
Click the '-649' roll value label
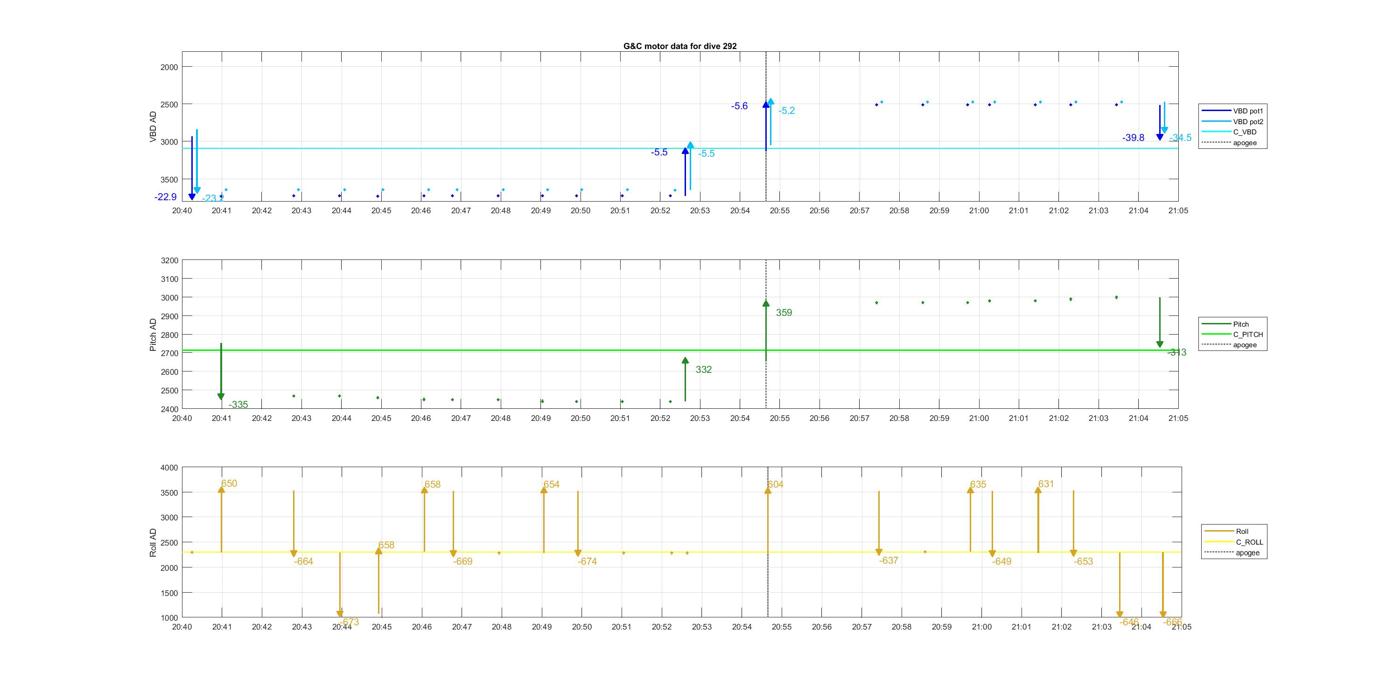[x=1002, y=562]
